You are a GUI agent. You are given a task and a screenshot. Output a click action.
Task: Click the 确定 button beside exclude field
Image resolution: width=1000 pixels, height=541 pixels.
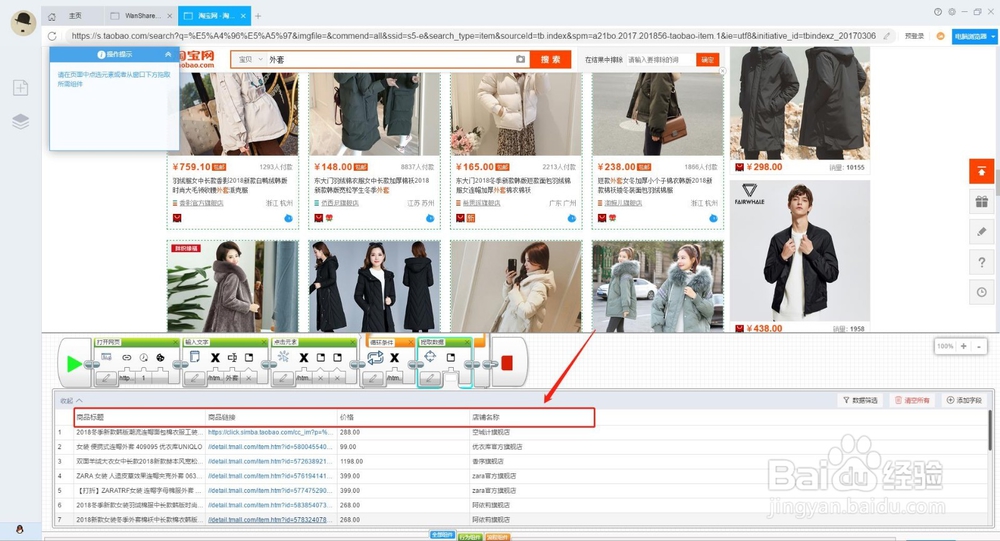(708, 59)
